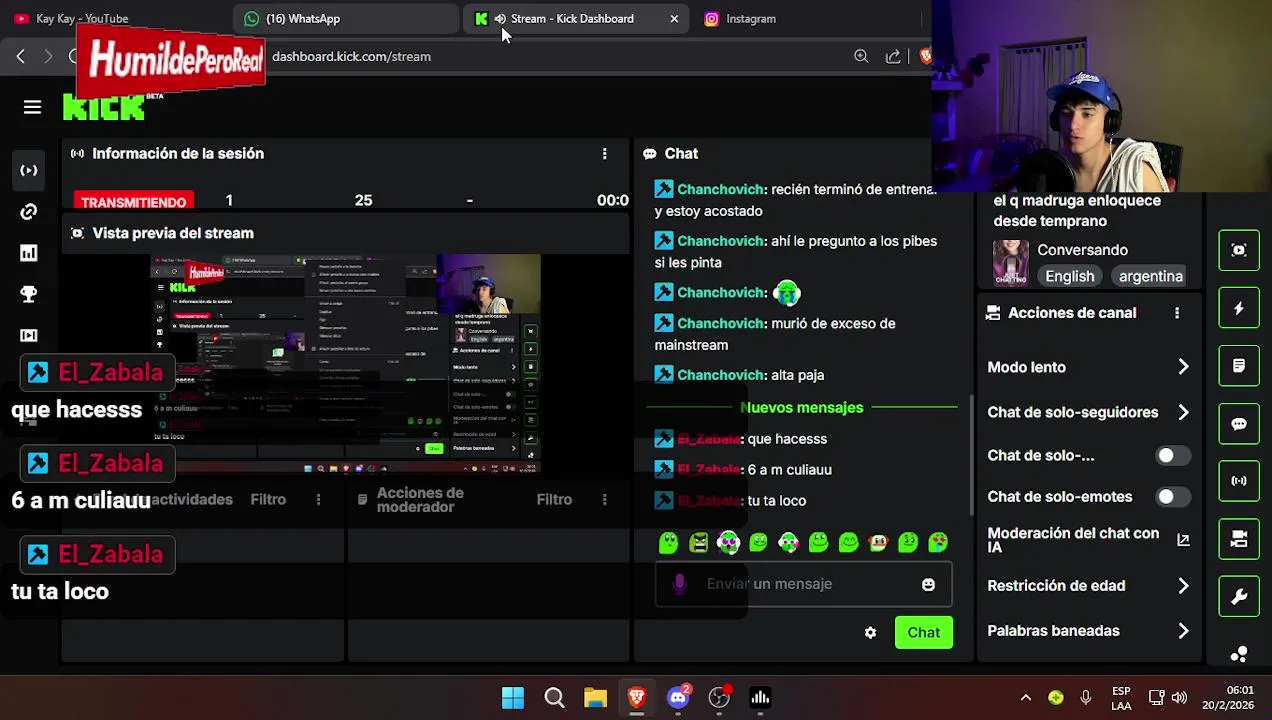
Task: Expand Palabras baneadas settings
Action: coord(1183,631)
